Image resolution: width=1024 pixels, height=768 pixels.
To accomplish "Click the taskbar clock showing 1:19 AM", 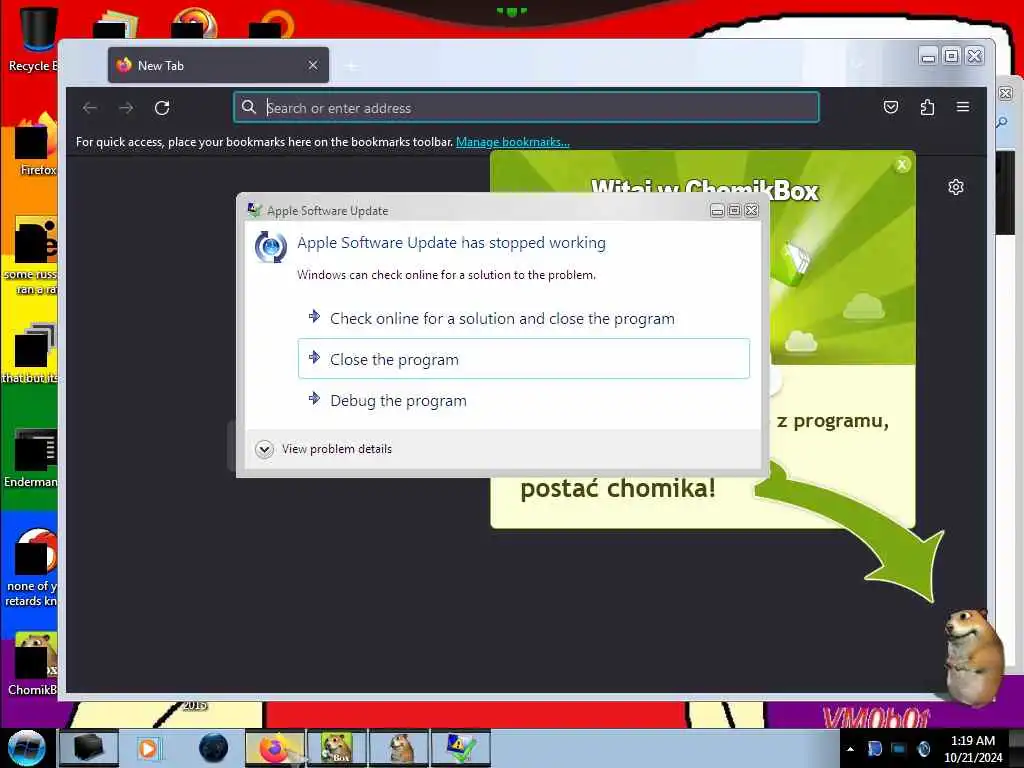I will pyautogui.click(x=972, y=749).
